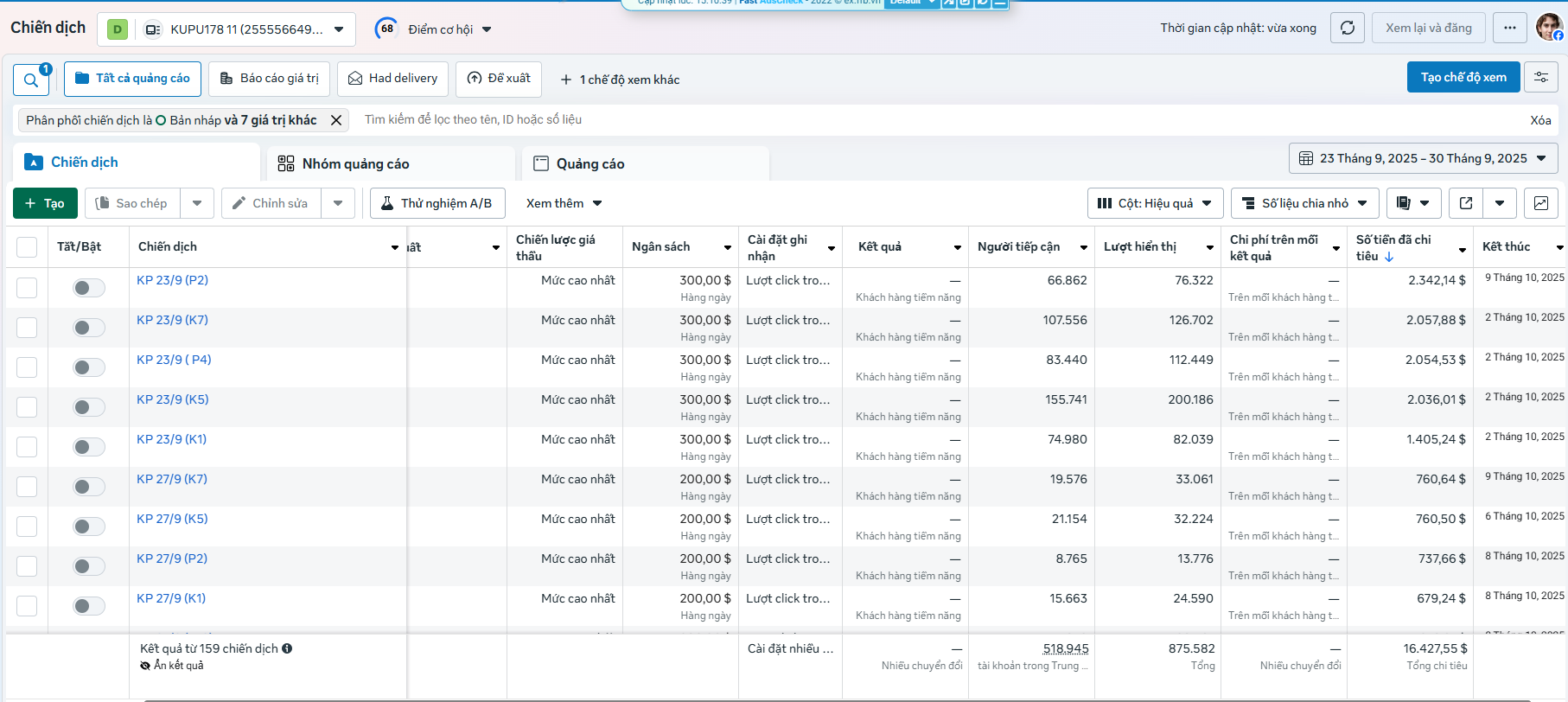Open the export options dropdown arrow
1568x702 pixels.
click(1500, 203)
